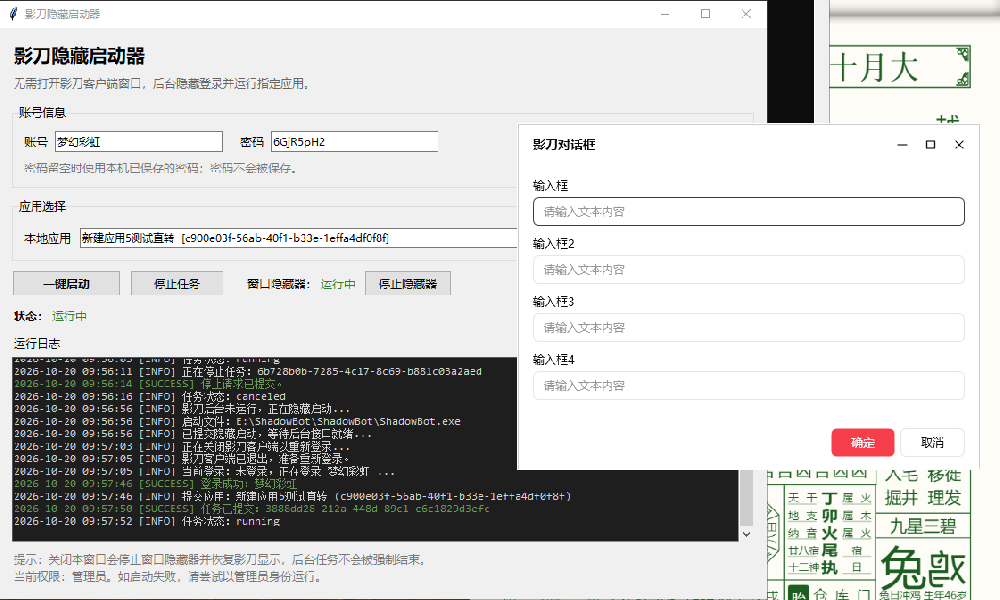Maximize the 影刀对话框 window
Screen dimensions: 1000x600
tap(930, 145)
